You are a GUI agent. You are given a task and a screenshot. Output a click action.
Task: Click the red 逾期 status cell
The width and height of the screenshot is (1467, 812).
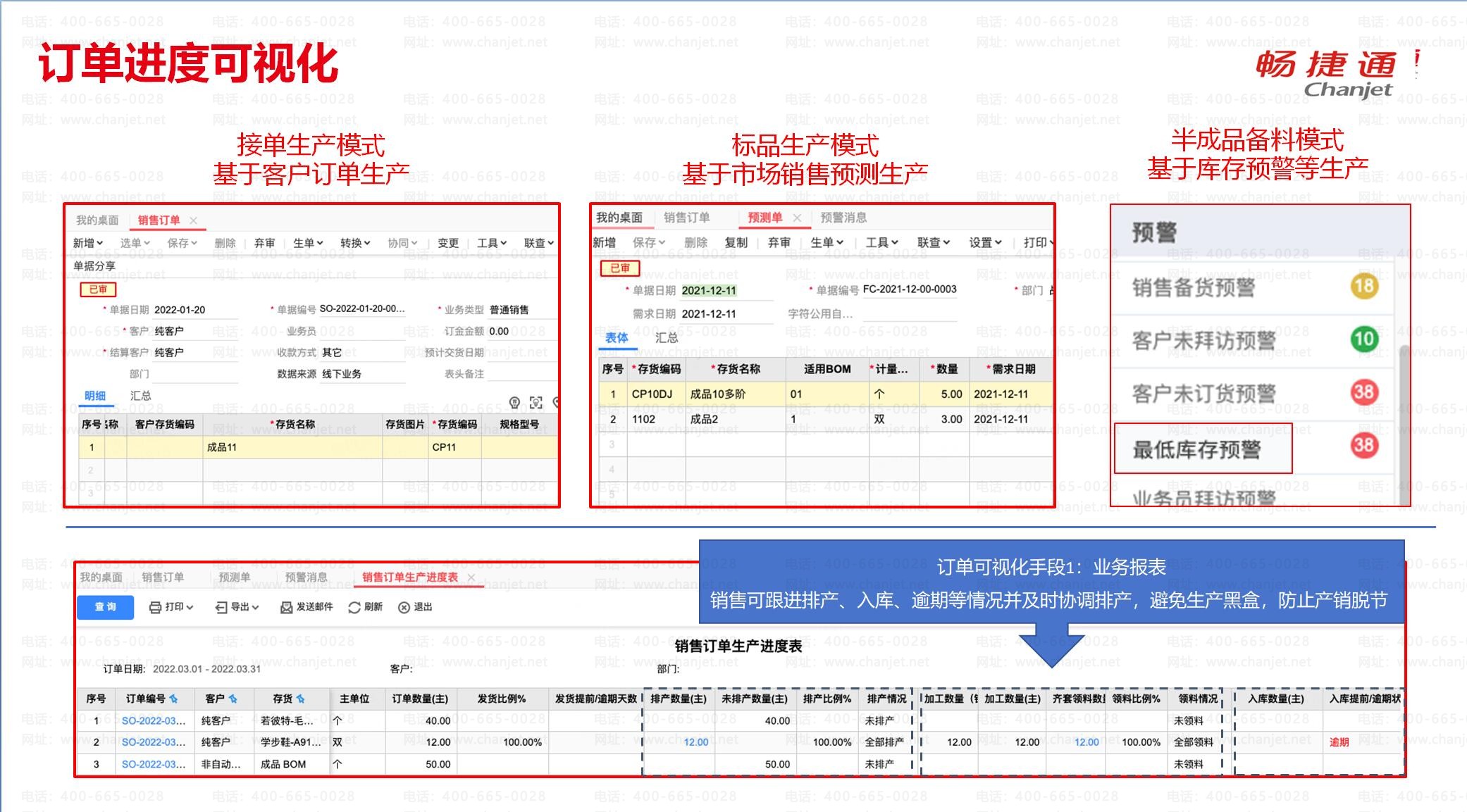[1339, 742]
